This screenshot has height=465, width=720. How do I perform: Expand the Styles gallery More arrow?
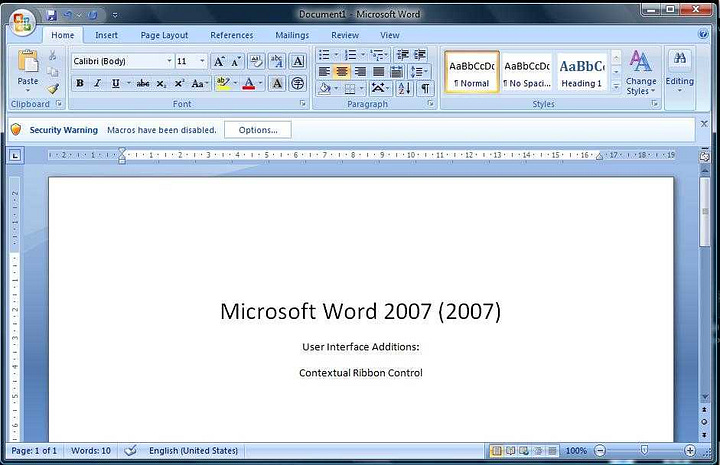tap(616, 86)
